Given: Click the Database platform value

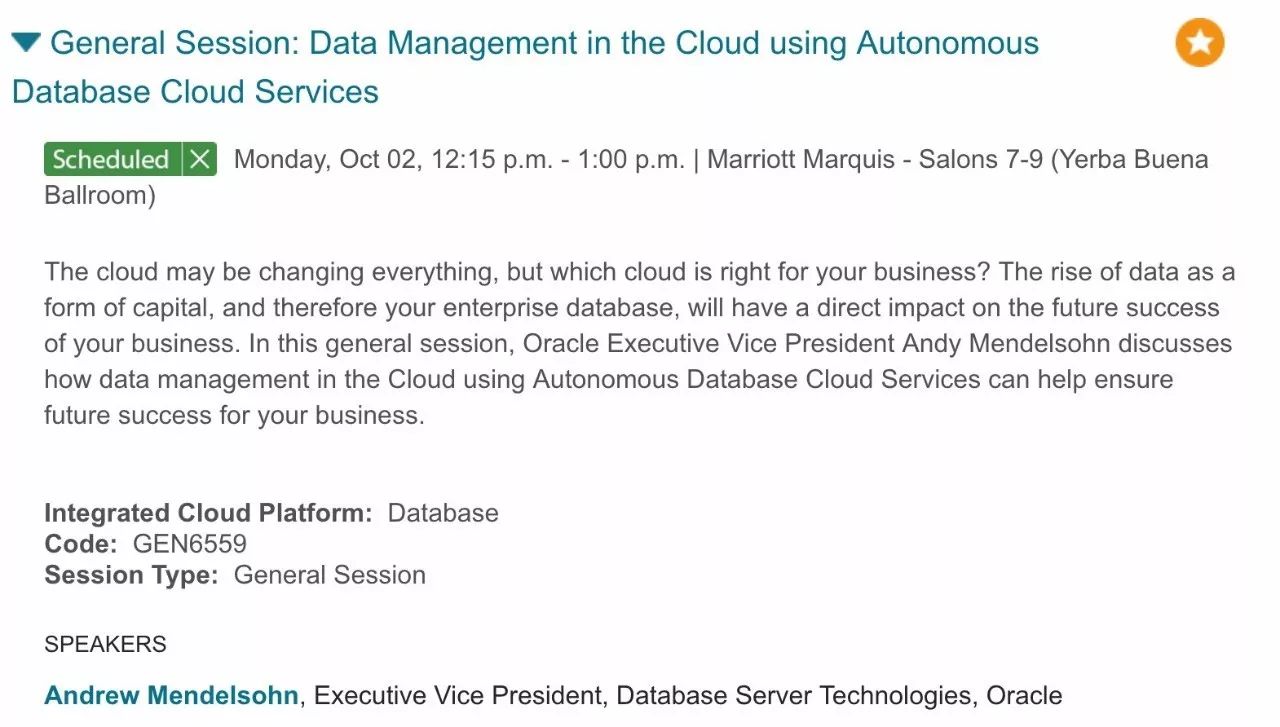Looking at the screenshot, I should (x=443, y=513).
